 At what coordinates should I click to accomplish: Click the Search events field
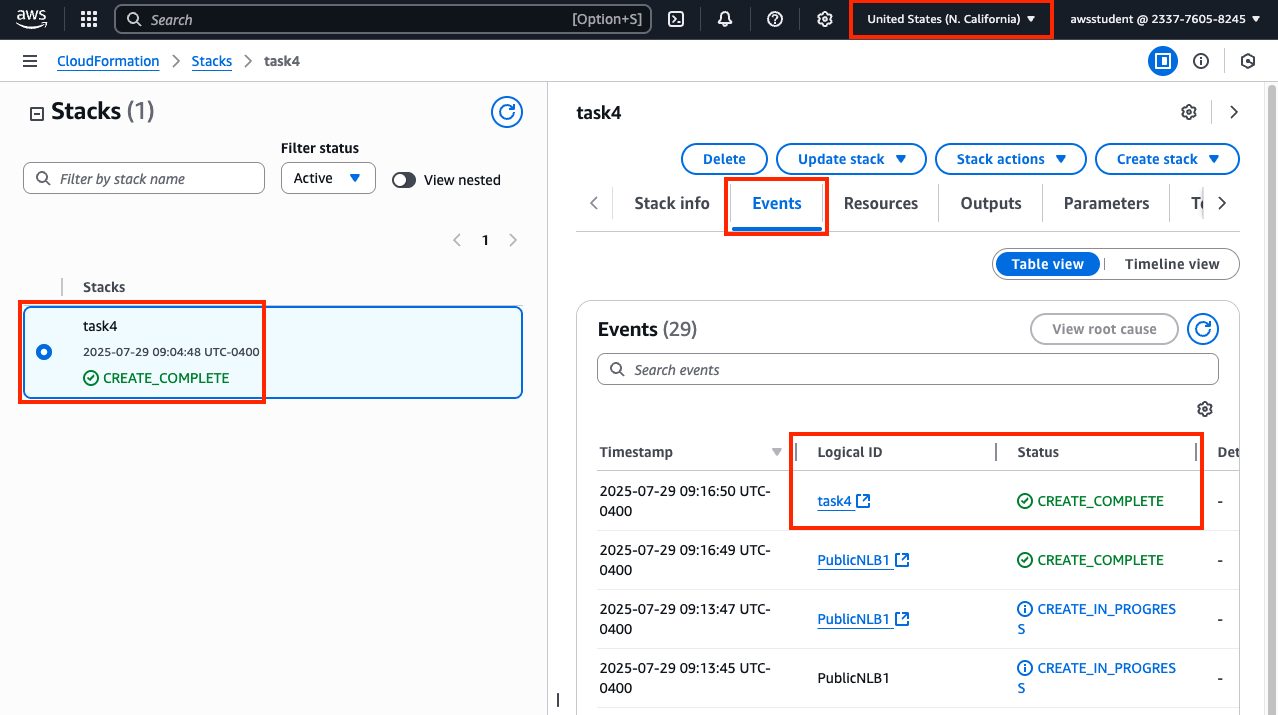[x=908, y=369]
